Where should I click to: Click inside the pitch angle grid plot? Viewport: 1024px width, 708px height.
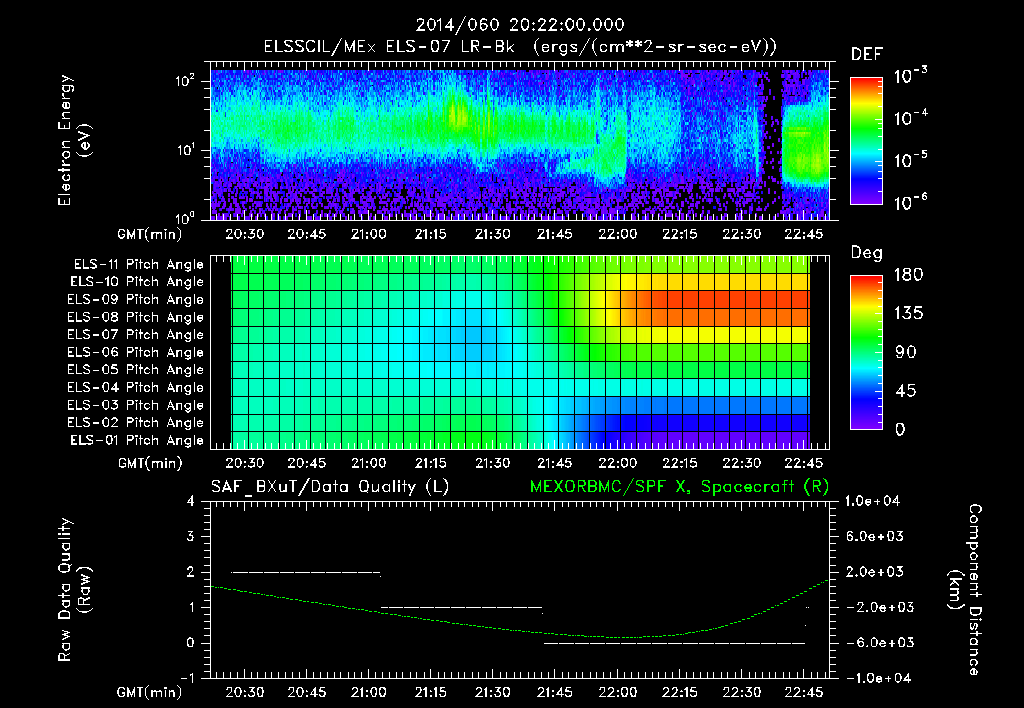(520, 352)
